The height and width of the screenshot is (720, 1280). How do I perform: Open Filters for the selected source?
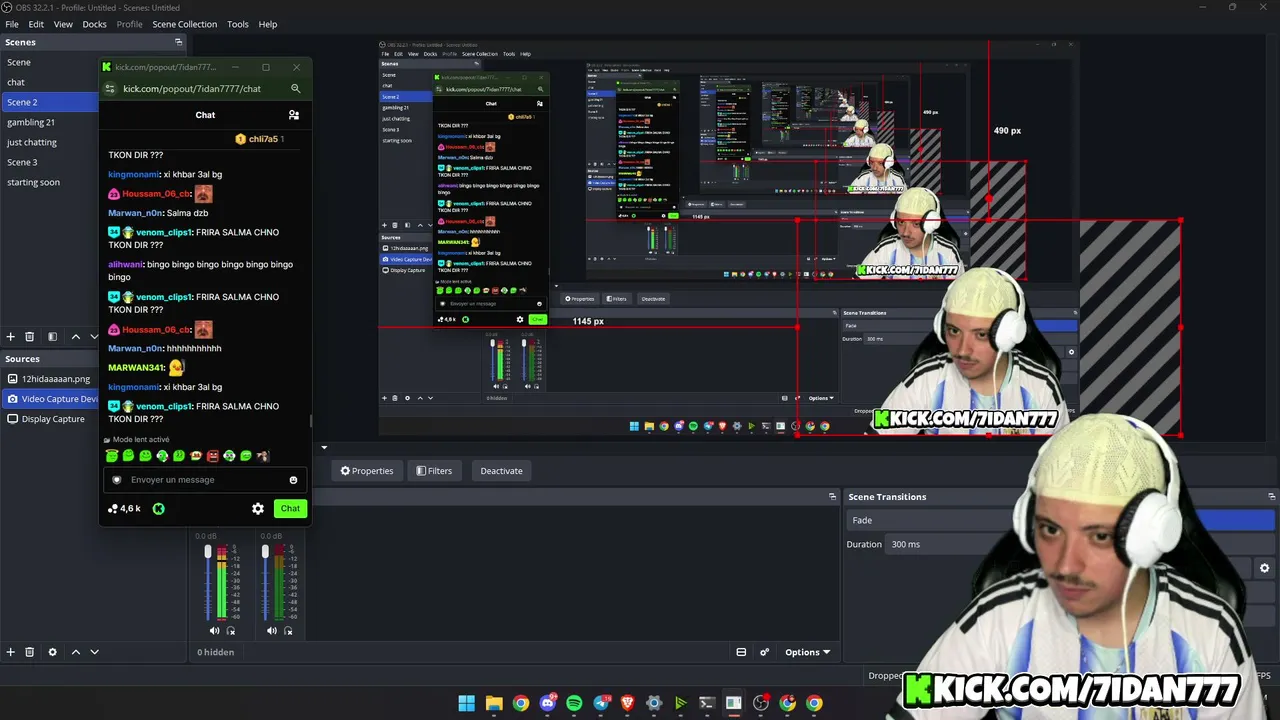[434, 471]
